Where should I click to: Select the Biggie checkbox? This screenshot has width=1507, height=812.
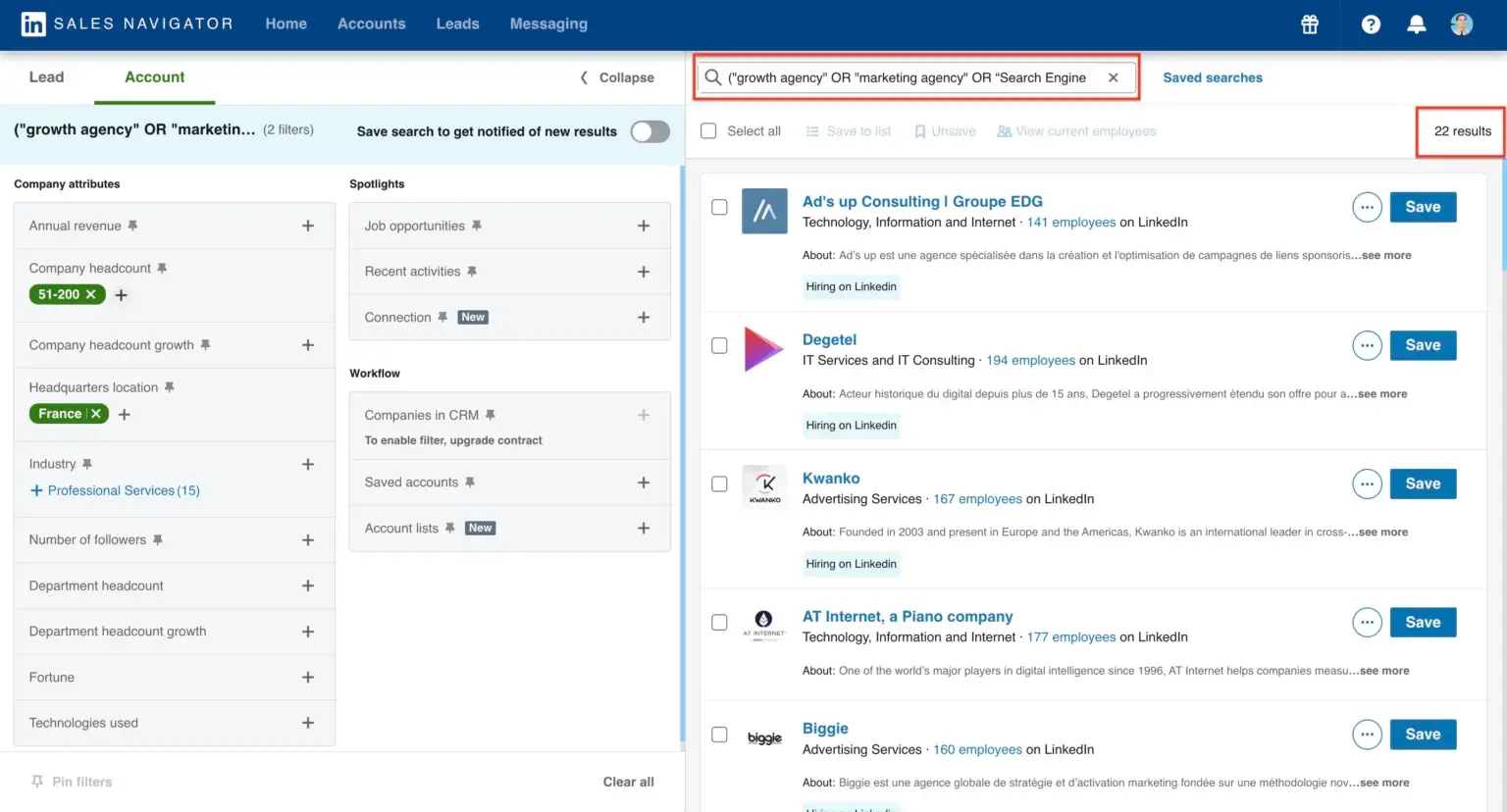pyautogui.click(x=719, y=735)
